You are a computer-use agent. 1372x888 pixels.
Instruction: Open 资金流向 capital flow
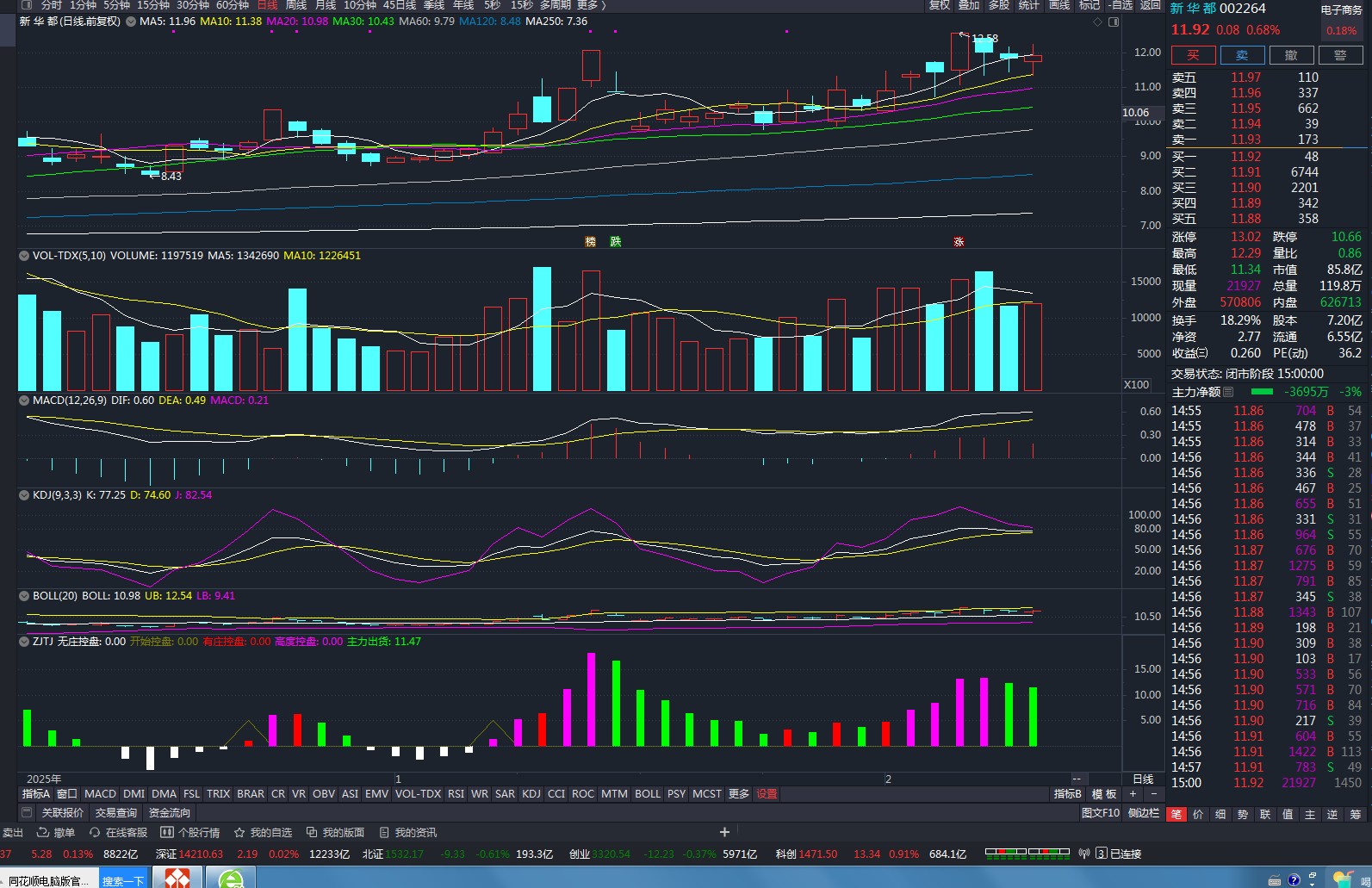coord(170,812)
